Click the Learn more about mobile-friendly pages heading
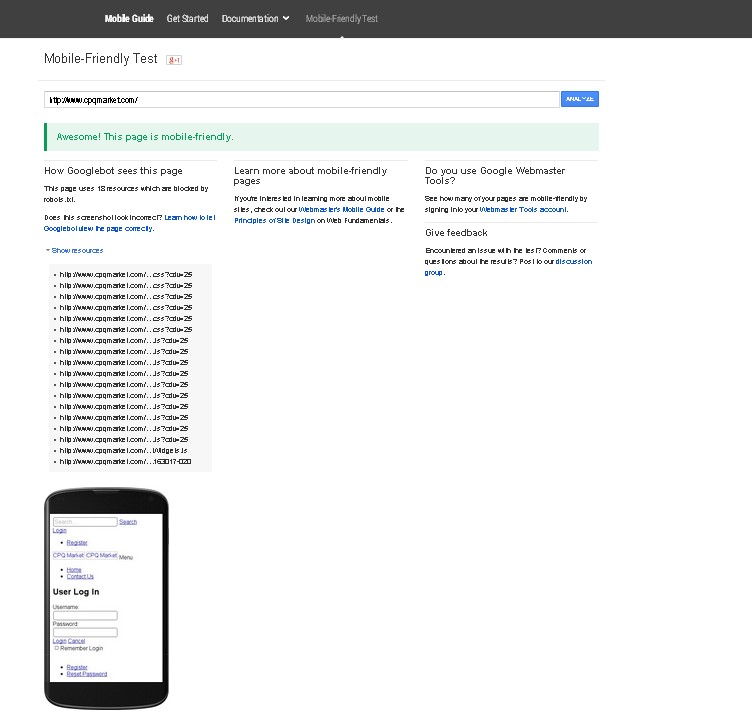This screenshot has height=720, width=752. click(x=310, y=176)
